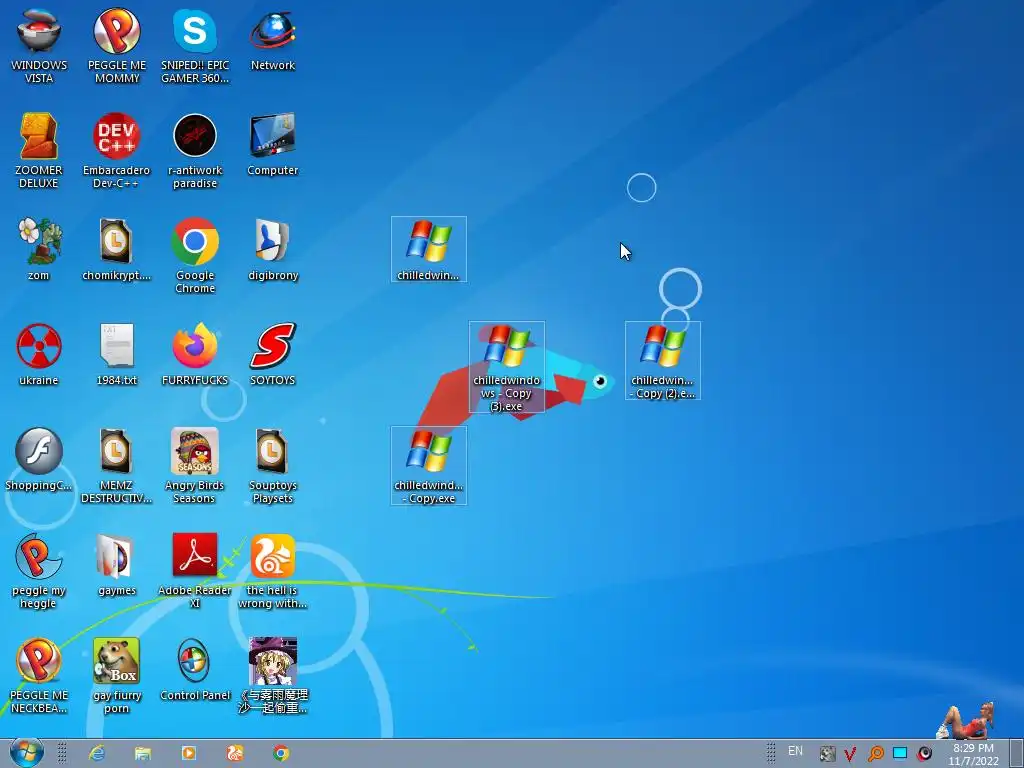The width and height of the screenshot is (1024, 768).
Task: Select the PEGGLE ME MOMMY shortcut
Action: (x=117, y=46)
